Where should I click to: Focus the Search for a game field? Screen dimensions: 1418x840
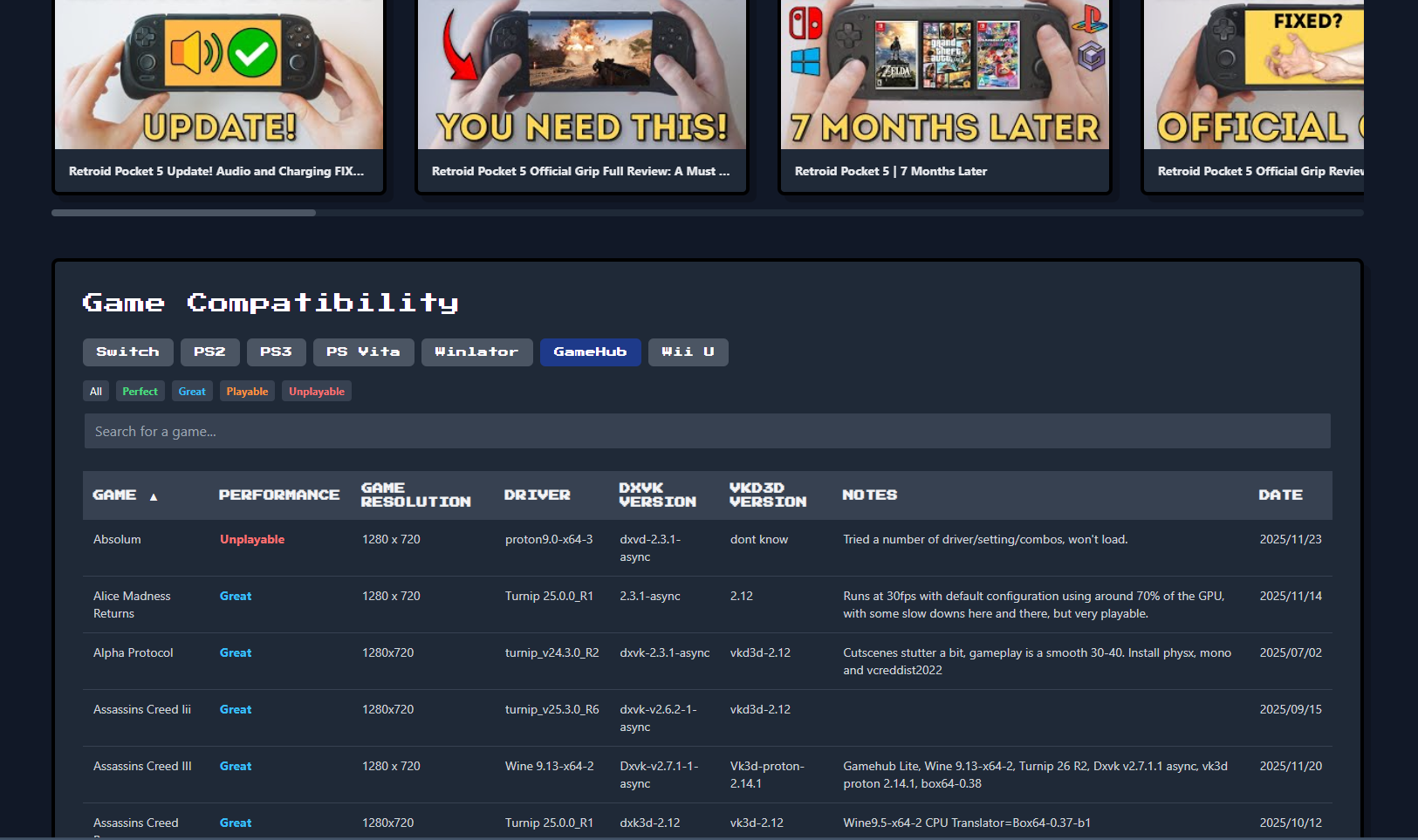[x=707, y=431]
